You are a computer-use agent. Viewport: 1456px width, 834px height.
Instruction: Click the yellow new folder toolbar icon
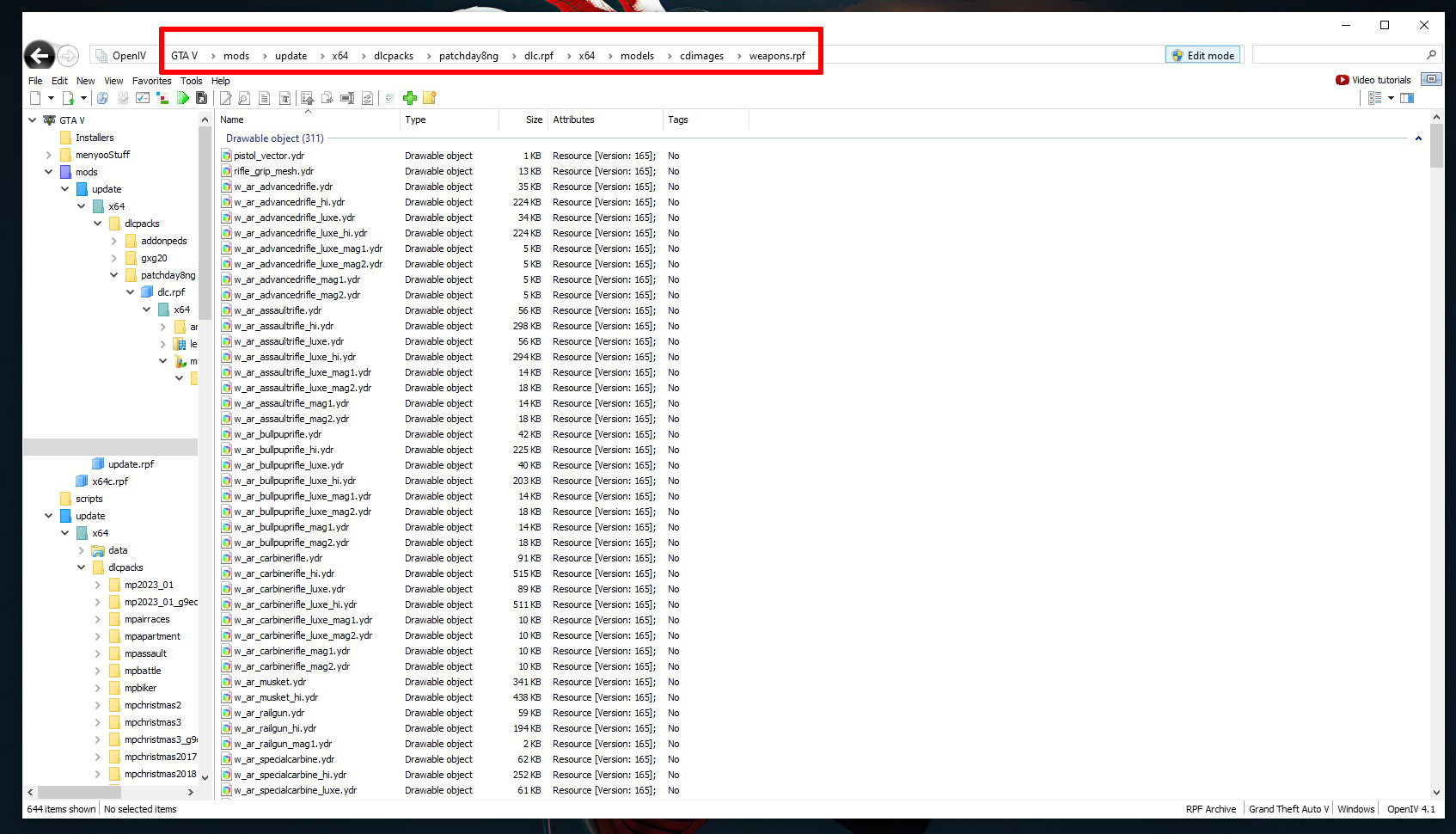click(430, 98)
